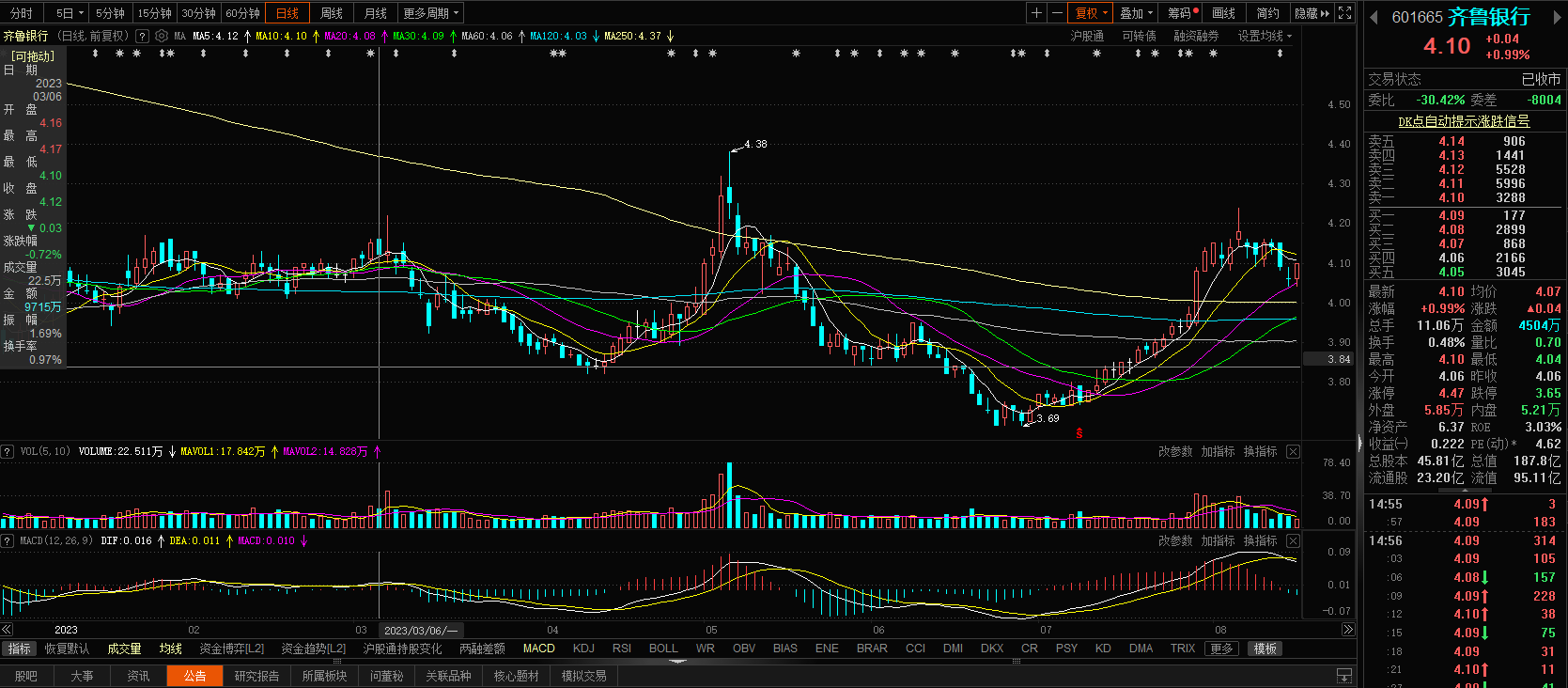Screen dimensions: 1568x688
Task: Zoom out the K-line chart with minus
Action: [1057, 13]
